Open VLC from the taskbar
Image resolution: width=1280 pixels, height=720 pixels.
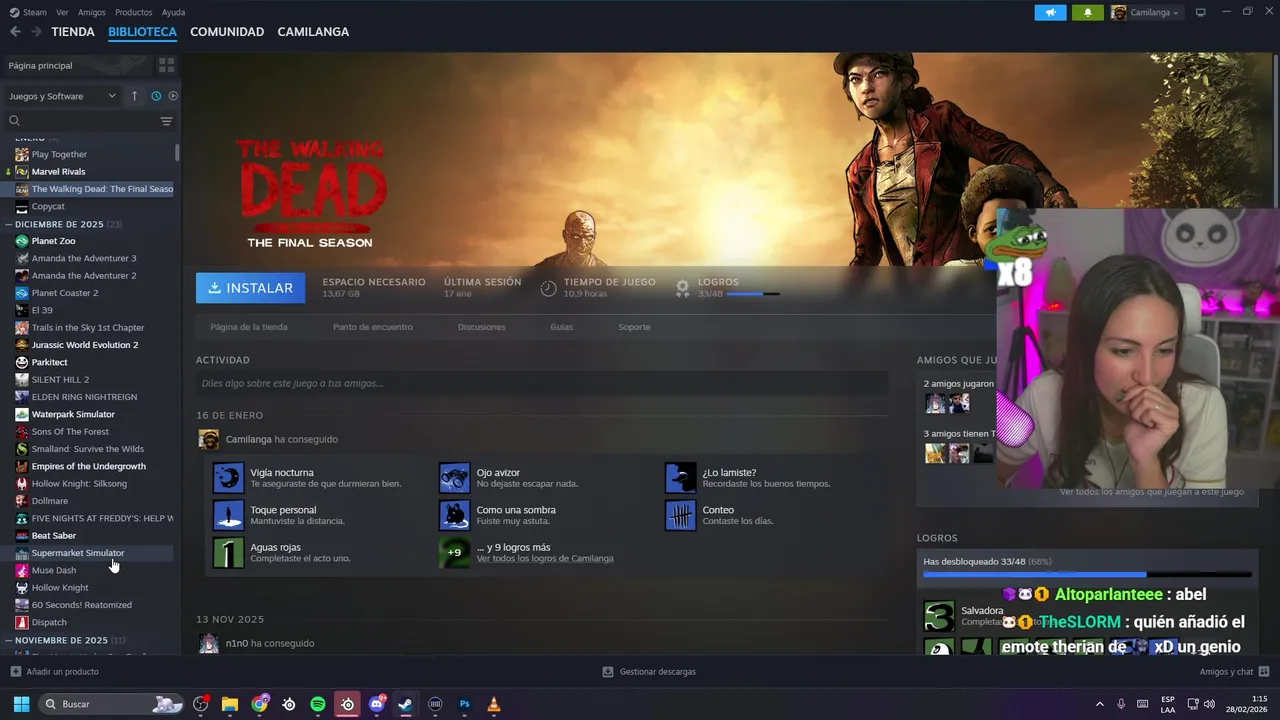(493, 704)
